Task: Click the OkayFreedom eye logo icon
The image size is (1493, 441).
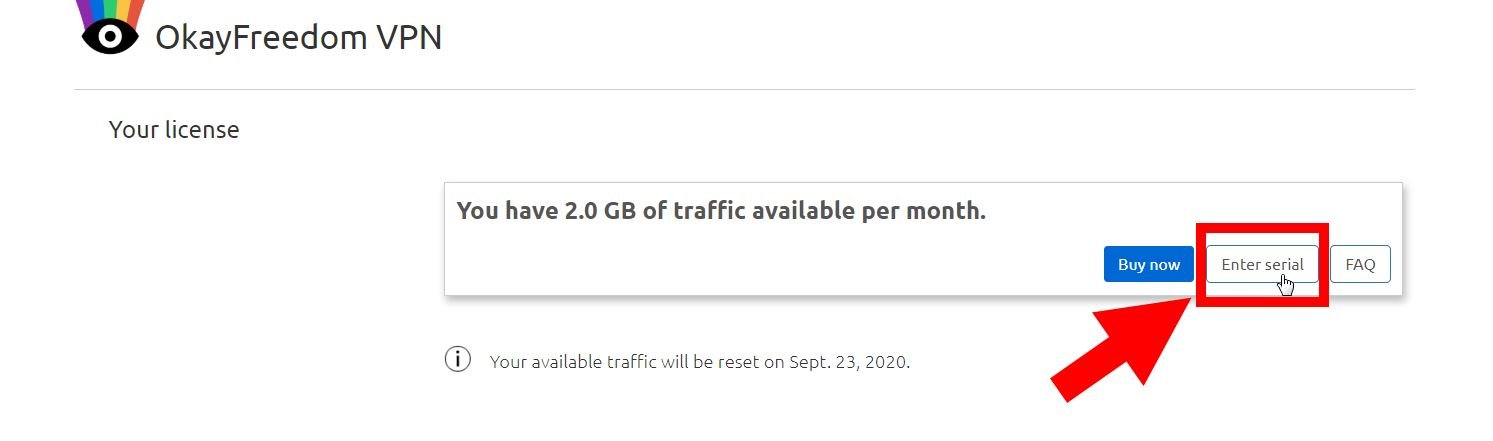Action: pyautogui.click(x=110, y=37)
